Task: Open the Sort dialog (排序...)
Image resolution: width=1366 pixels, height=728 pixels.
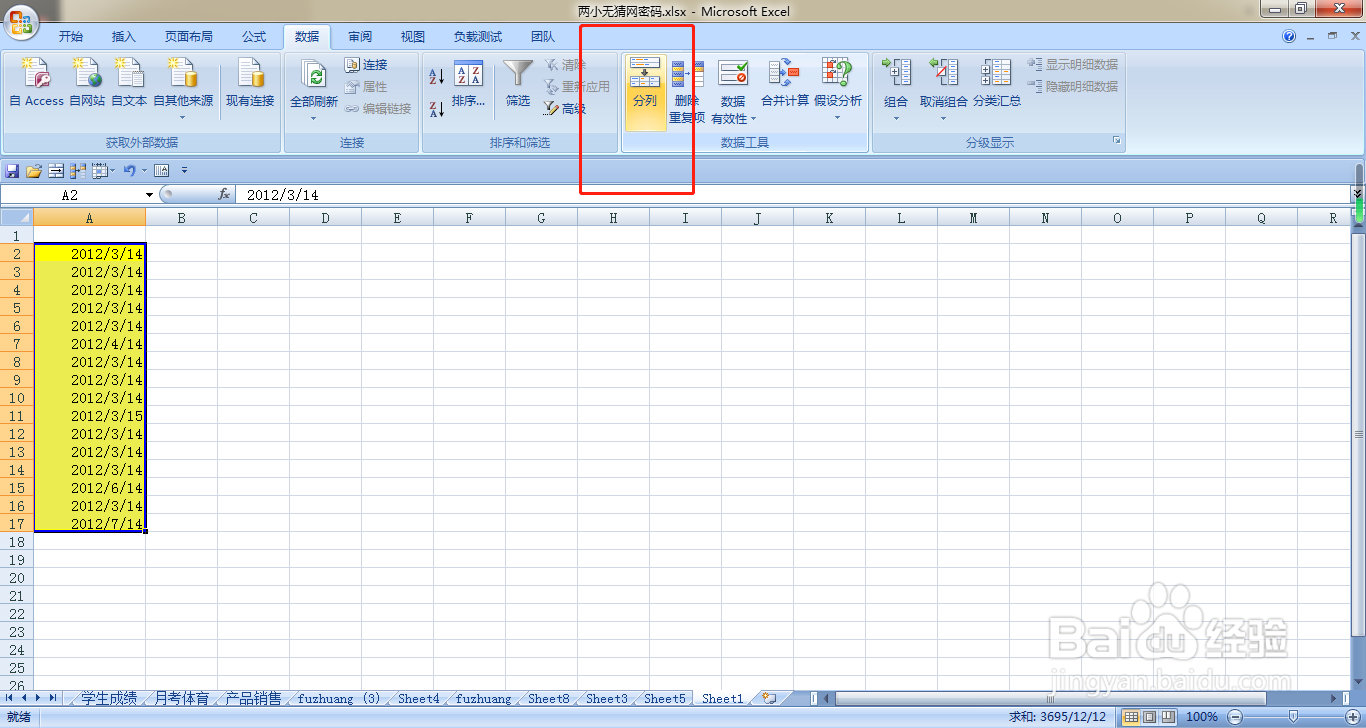Action: tap(468, 85)
